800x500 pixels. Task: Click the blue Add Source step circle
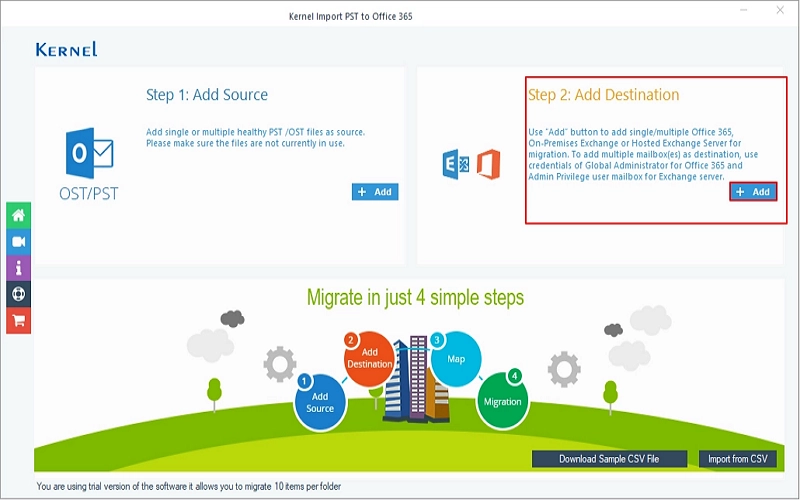[x=320, y=403]
